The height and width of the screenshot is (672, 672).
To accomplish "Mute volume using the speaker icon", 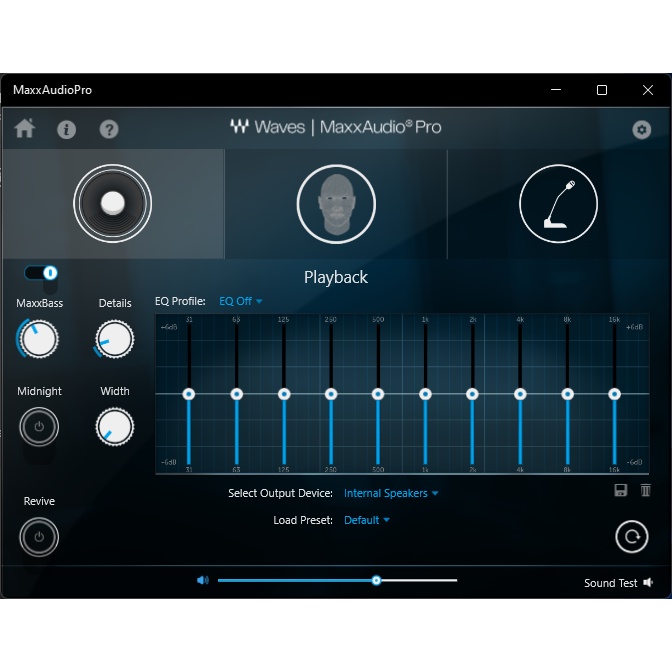I will coord(203,580).
